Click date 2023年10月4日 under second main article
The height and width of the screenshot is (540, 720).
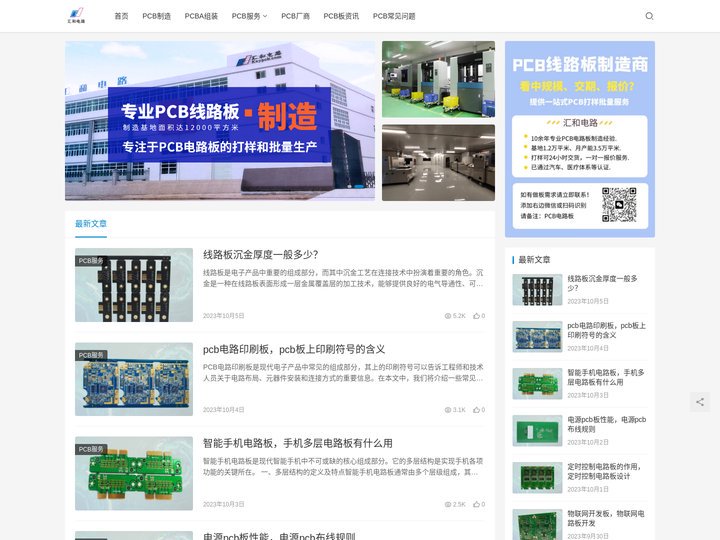tap(224, 410)
